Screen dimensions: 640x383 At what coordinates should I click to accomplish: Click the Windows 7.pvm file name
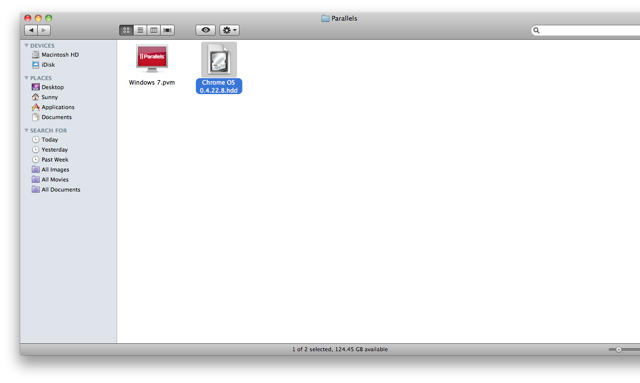[x=152, y=82]
